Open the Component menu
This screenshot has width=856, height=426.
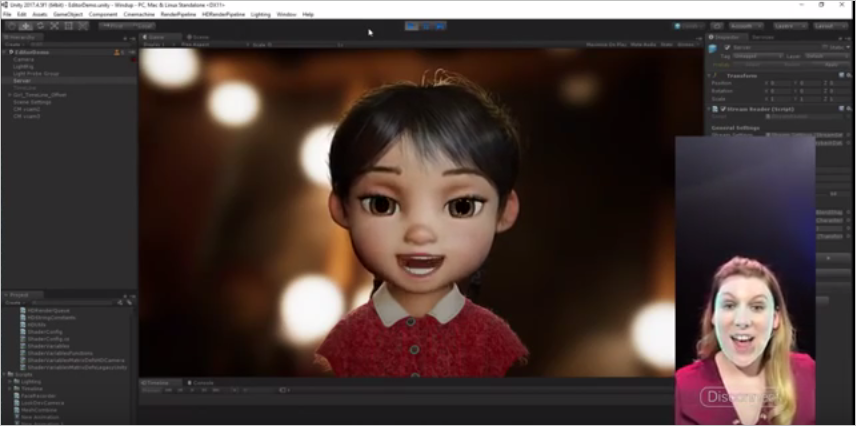[103, 14]
